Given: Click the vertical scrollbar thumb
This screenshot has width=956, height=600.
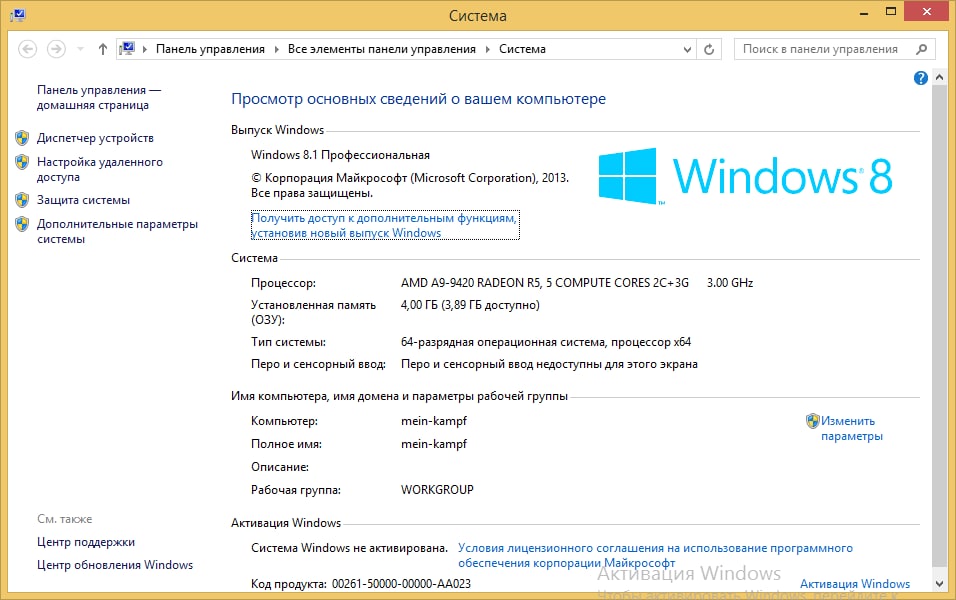Looking at the screenshot, I should click(x=939, y=326).
